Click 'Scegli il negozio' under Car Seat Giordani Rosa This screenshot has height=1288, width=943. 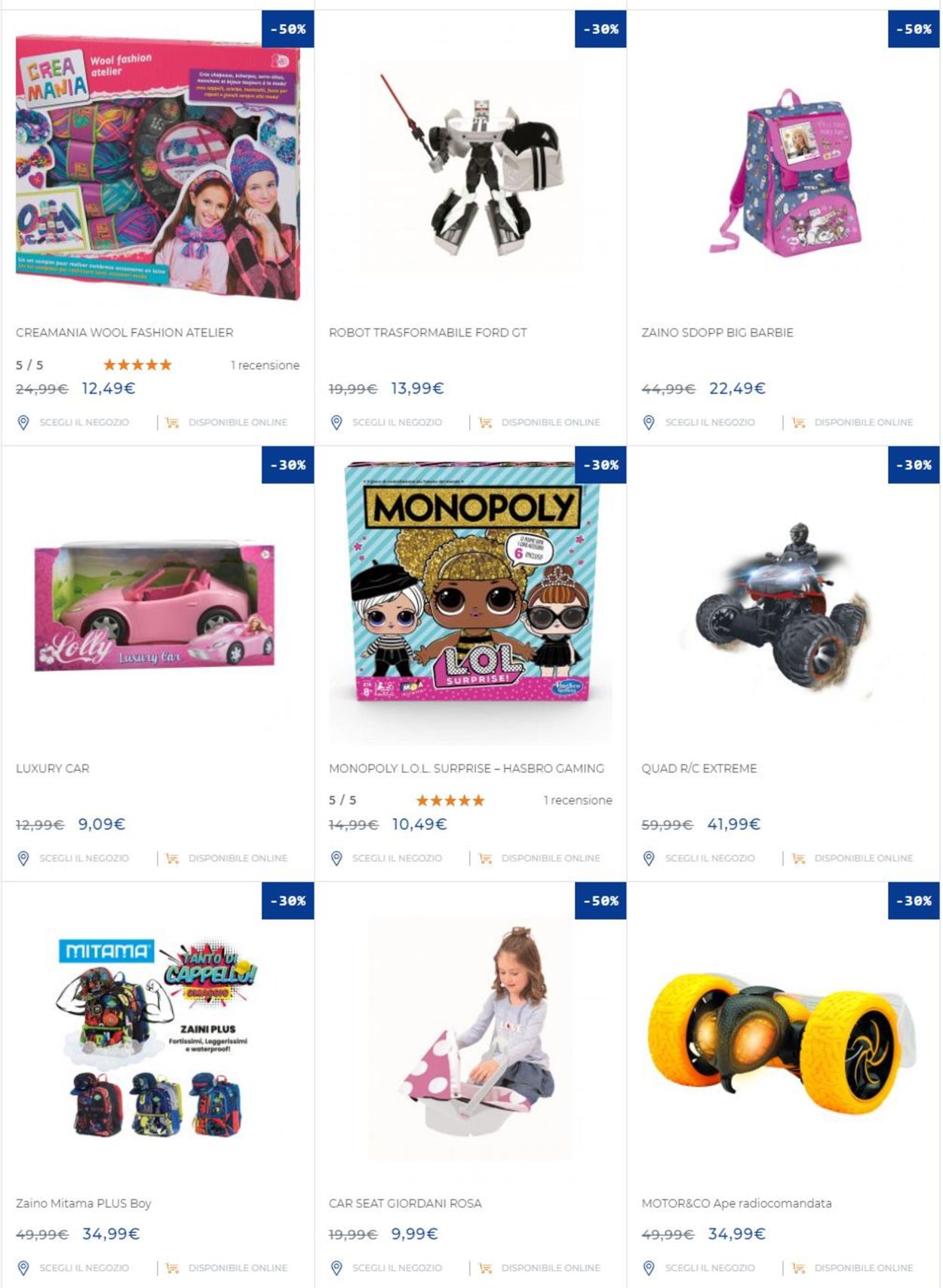tap(397, 1268)
